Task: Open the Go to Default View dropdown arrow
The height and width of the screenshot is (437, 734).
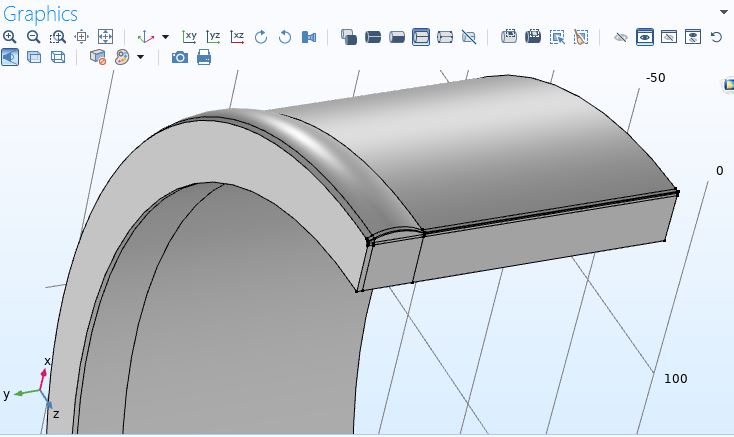Action: (x=165, y=37)
